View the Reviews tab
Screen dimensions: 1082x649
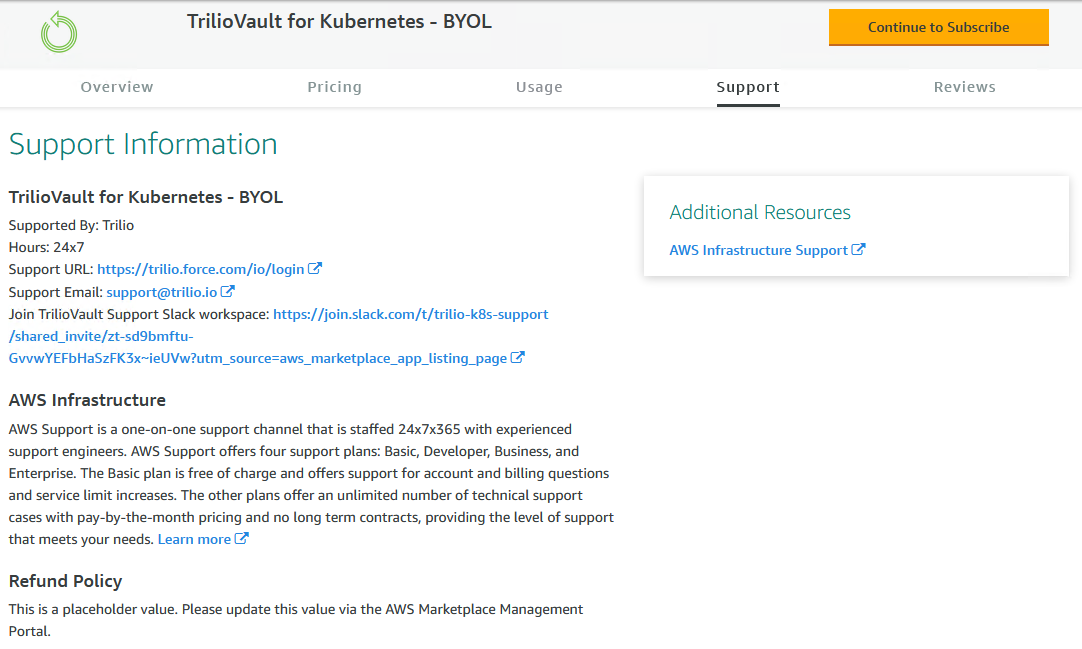click(964, 87)
